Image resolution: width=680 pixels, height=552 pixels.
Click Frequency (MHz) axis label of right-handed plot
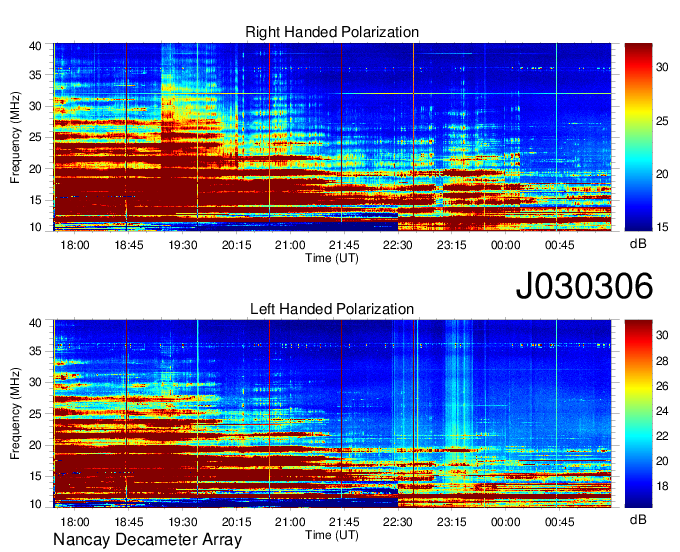pos(15,137)
